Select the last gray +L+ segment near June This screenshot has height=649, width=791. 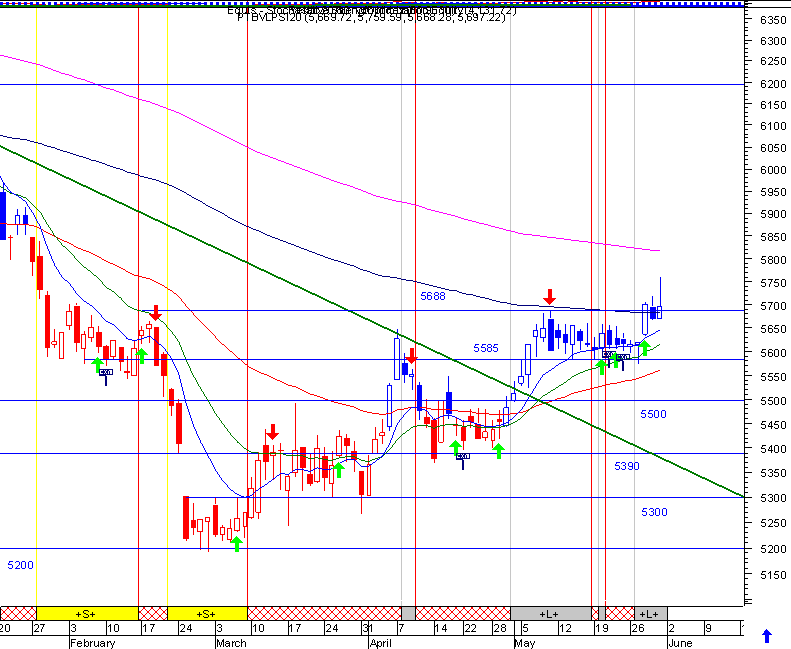point(651,614)
